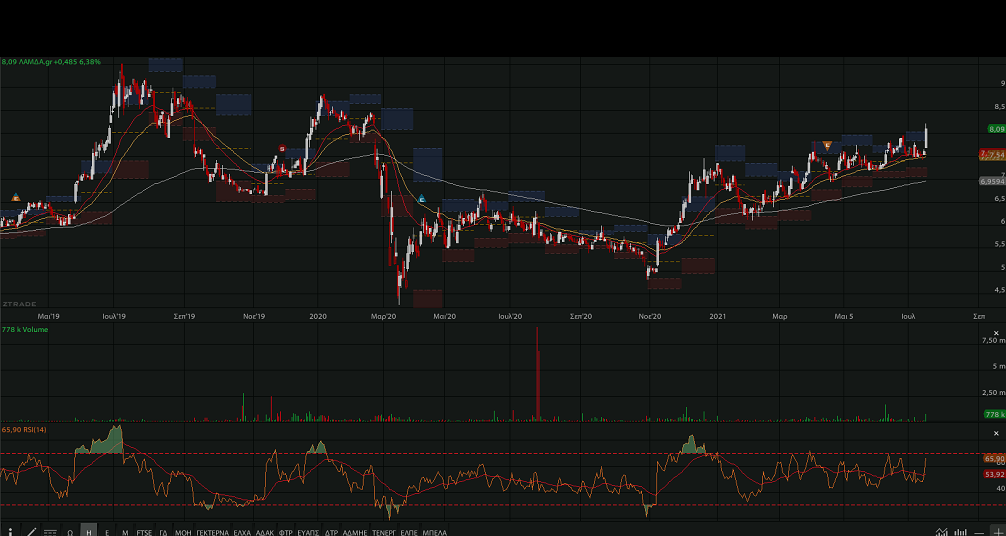Select the H timeframe button
Screen dimensions: 1006x536
89,532
